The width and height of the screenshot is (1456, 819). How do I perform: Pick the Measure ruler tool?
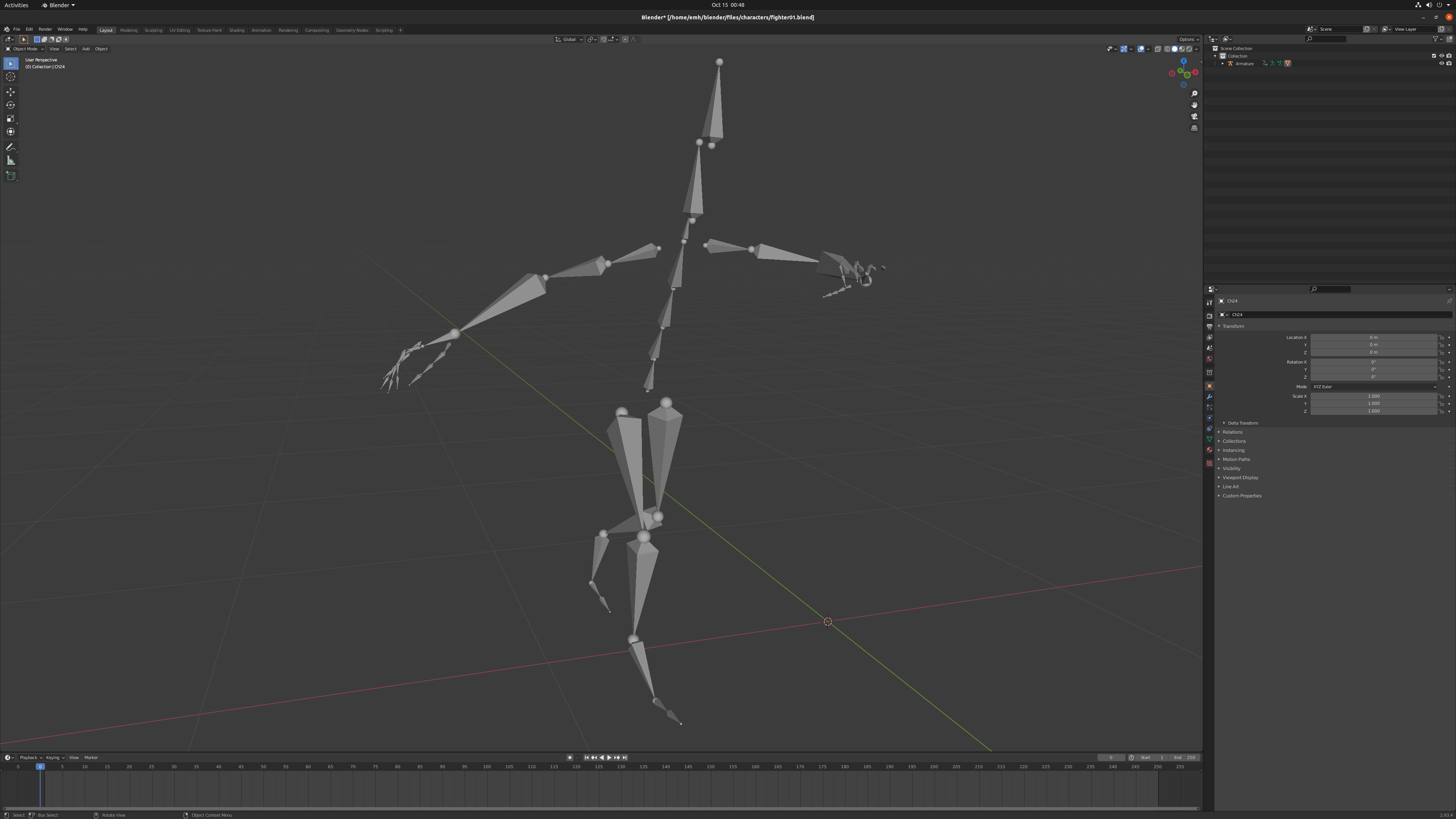click(11, 160)
